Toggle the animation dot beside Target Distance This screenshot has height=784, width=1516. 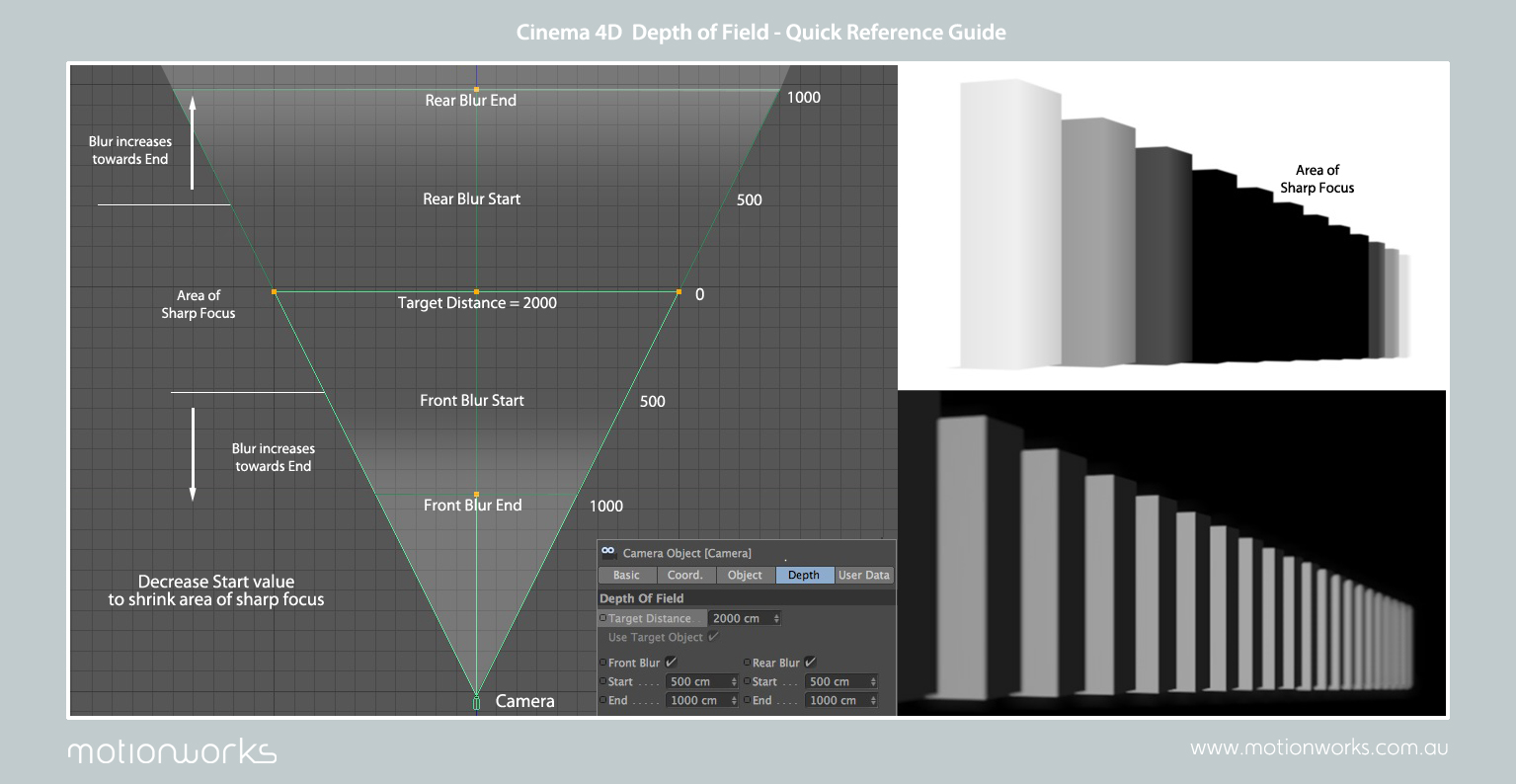[603, 618]
